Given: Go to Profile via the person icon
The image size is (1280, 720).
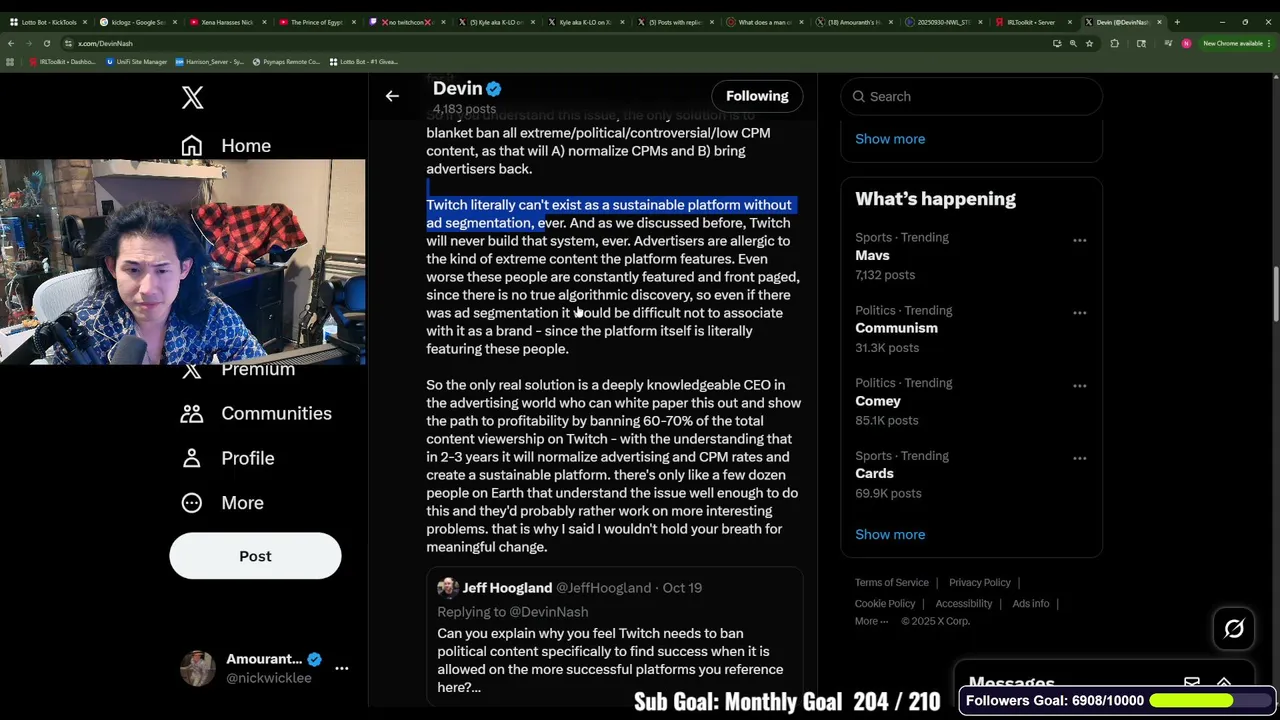Looking at the screenshot, I should (192, 458).
